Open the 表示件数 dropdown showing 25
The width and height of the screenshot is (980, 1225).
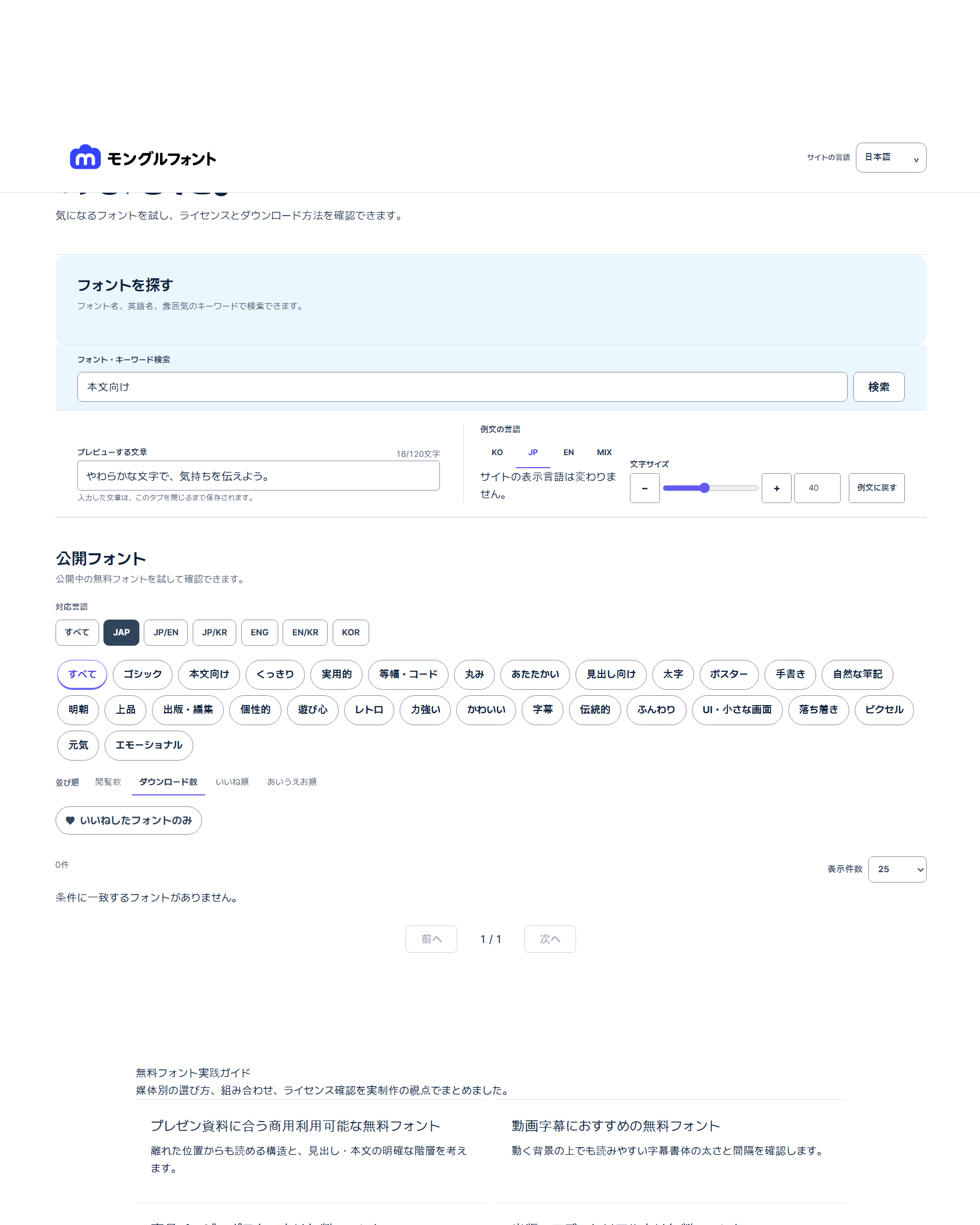tap(897, 869)
